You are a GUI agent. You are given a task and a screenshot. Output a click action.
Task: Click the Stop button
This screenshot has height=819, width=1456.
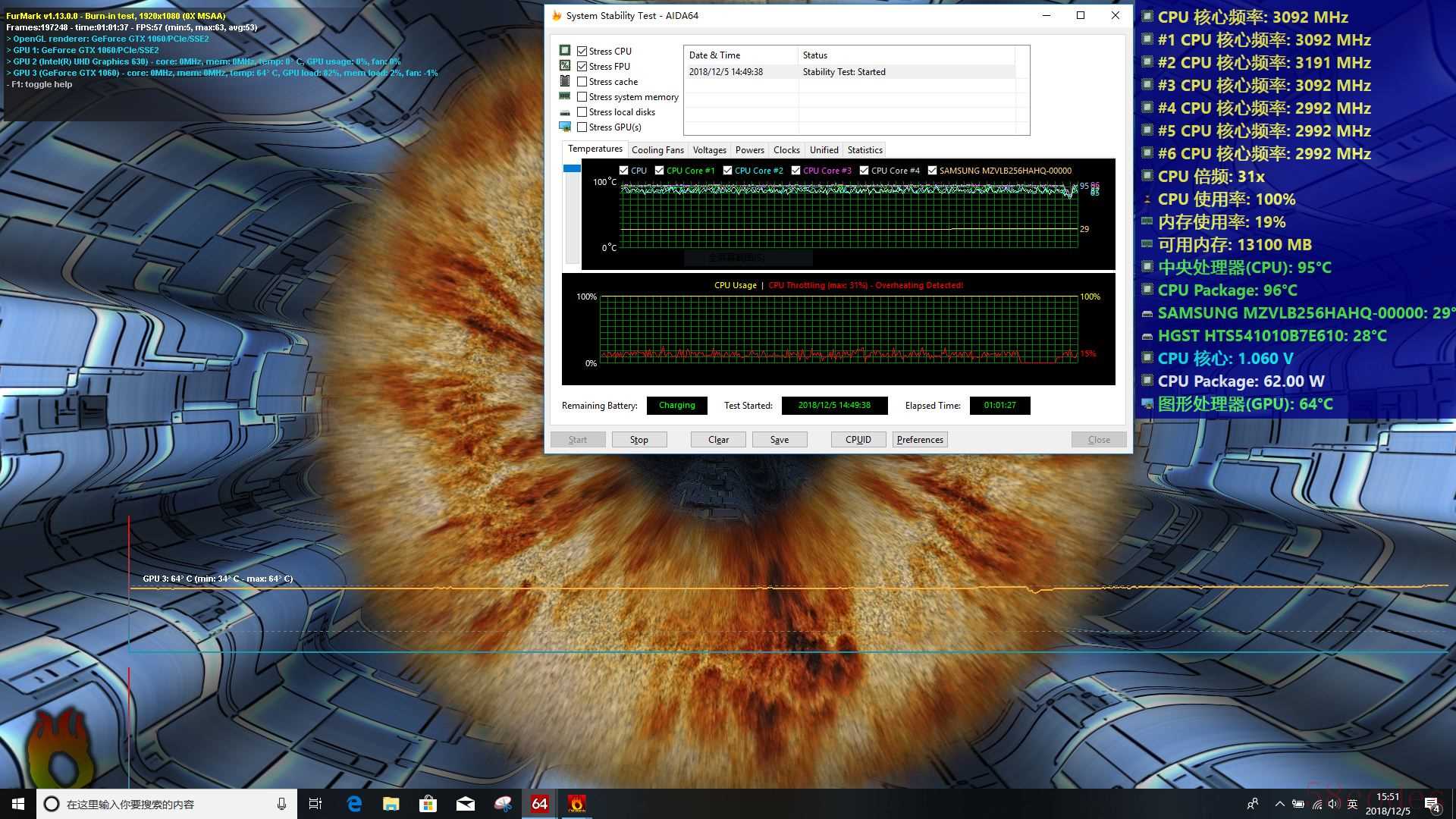639,440
